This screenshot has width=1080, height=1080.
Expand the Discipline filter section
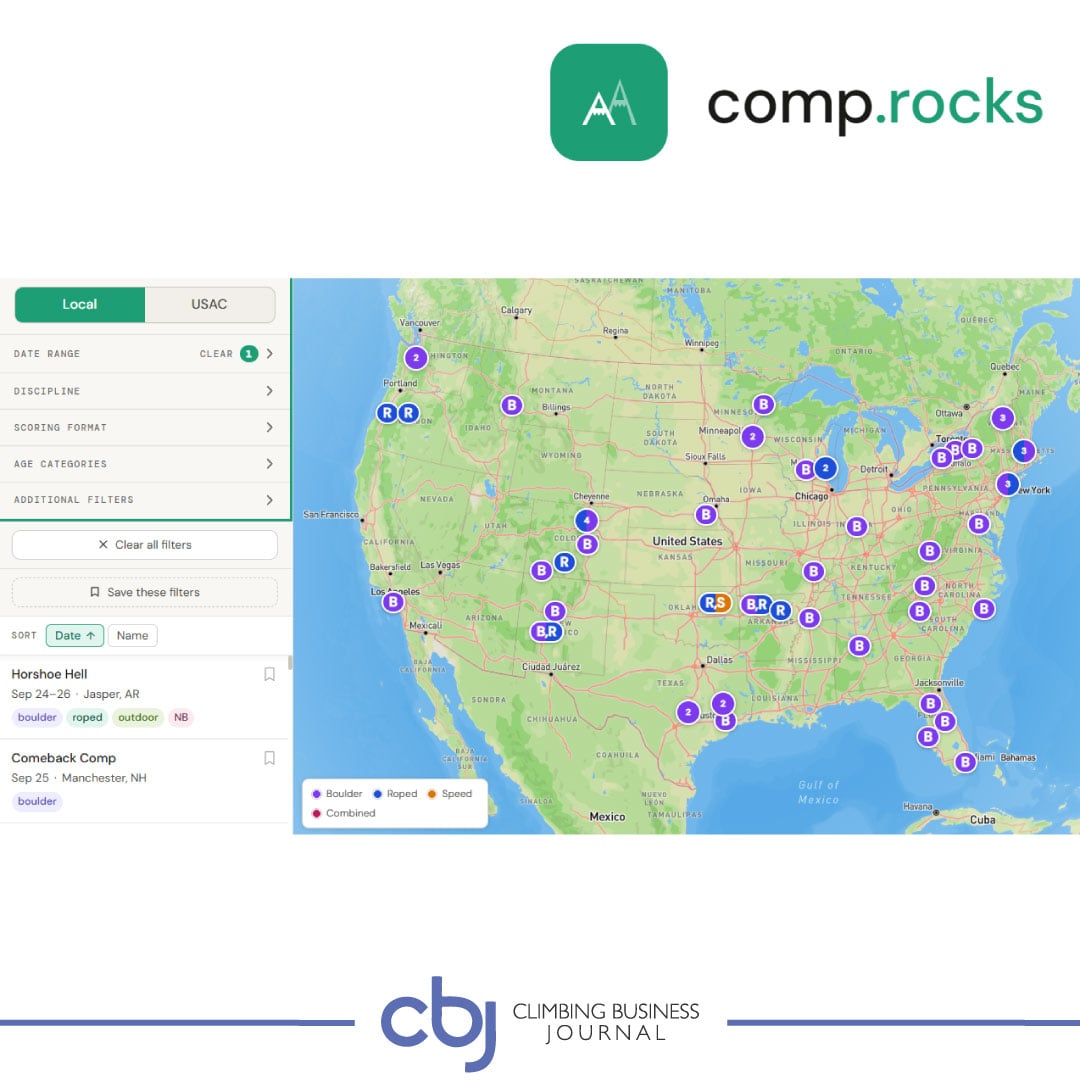point(145,391)
